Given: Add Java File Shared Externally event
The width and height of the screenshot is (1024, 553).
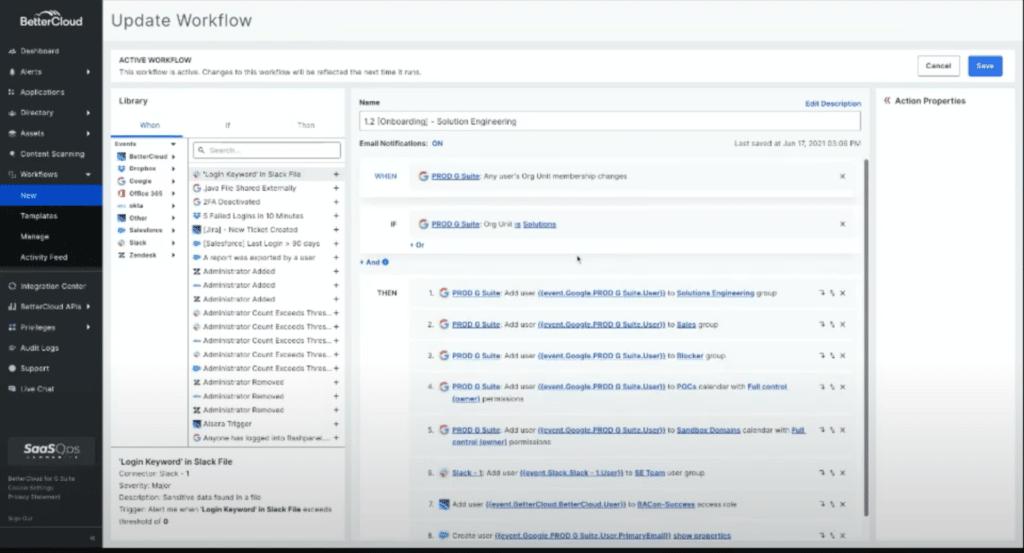Looking at the screenshot, I should 336,188.
